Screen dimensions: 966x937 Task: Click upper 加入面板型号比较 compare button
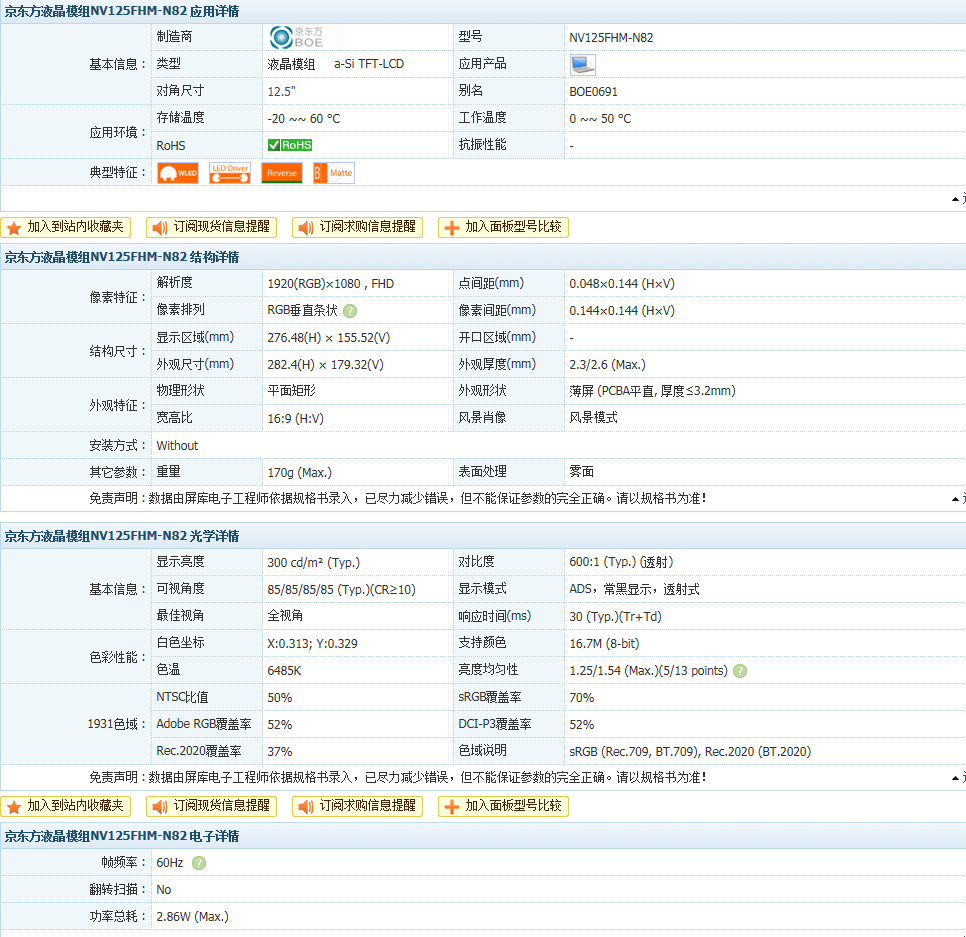click(503, 227)
